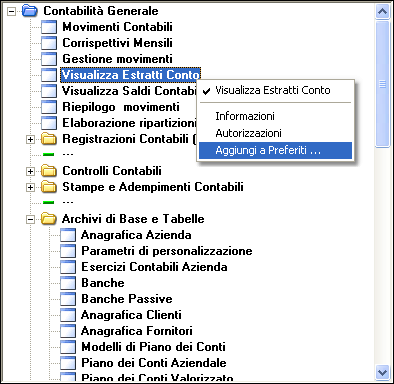Click the Controlli Contabili folder icon
The image size is (394, 384).
(49, 171)
